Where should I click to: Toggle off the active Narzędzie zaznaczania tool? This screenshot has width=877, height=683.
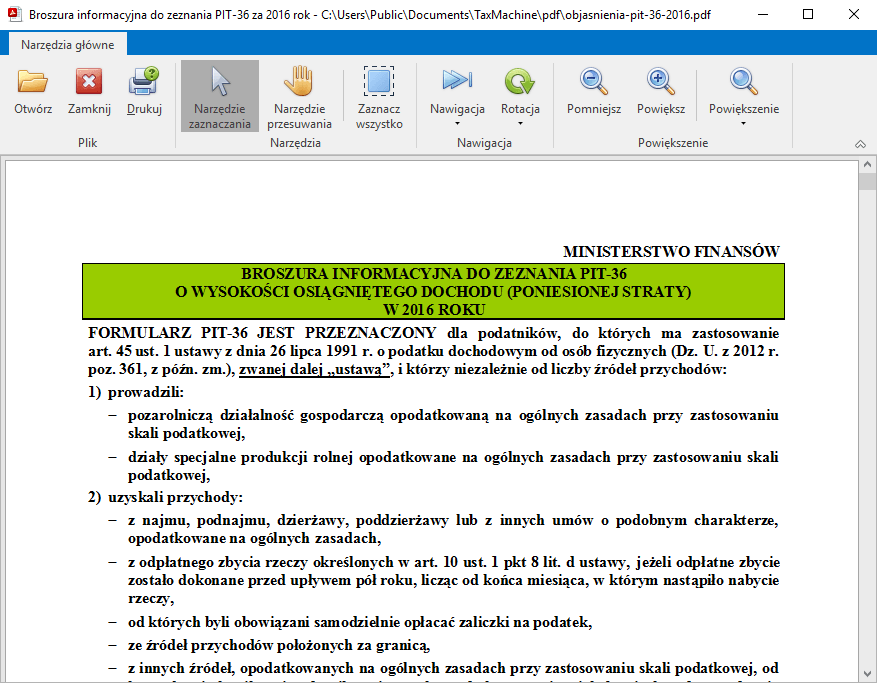click(219, 97)
